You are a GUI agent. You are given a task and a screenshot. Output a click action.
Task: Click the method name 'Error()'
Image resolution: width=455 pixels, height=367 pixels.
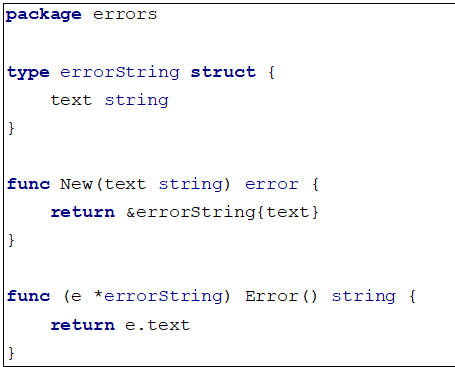pyautogui.click(x=281, y=296)
